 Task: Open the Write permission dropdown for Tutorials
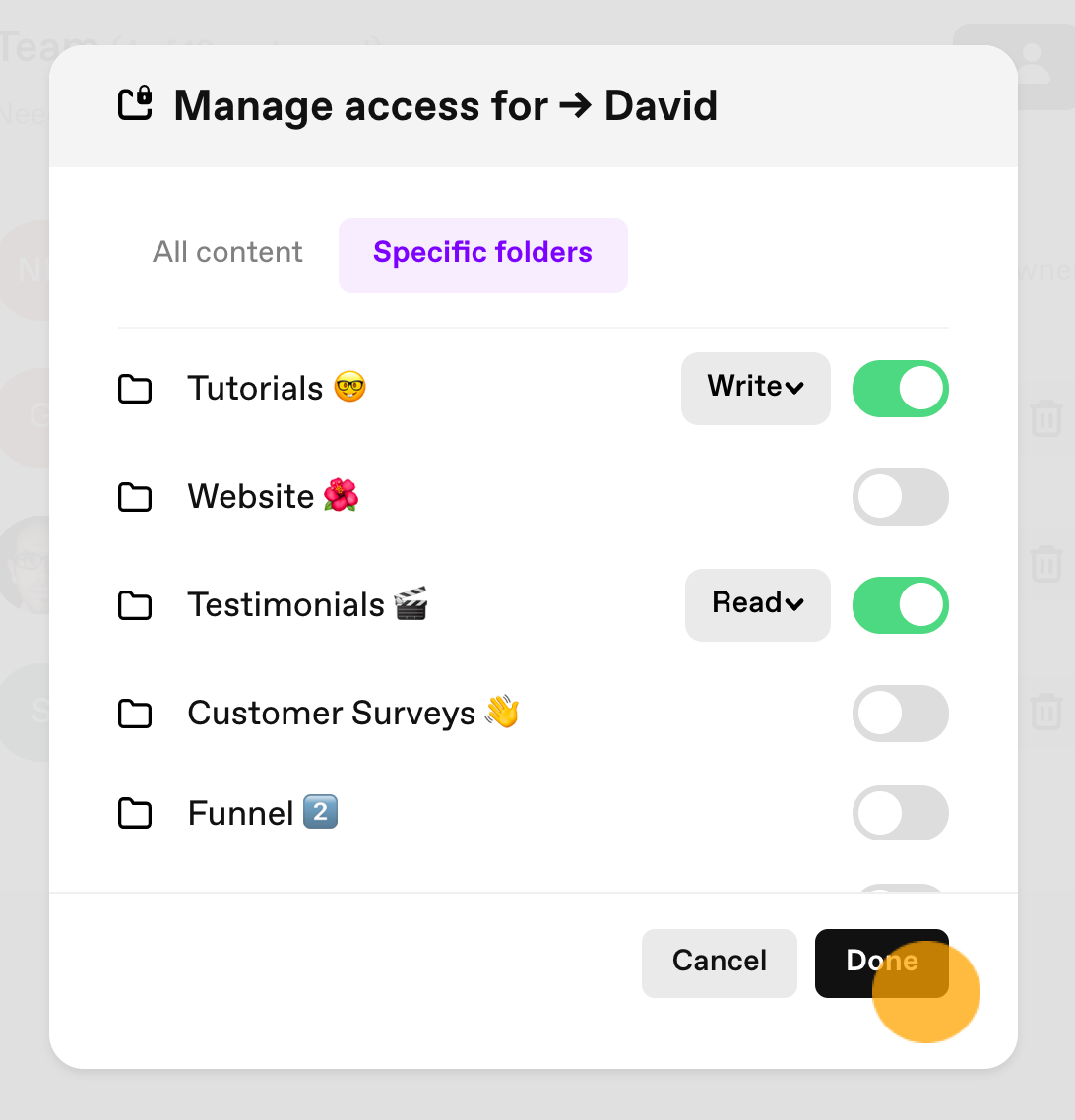pos(756,389)
